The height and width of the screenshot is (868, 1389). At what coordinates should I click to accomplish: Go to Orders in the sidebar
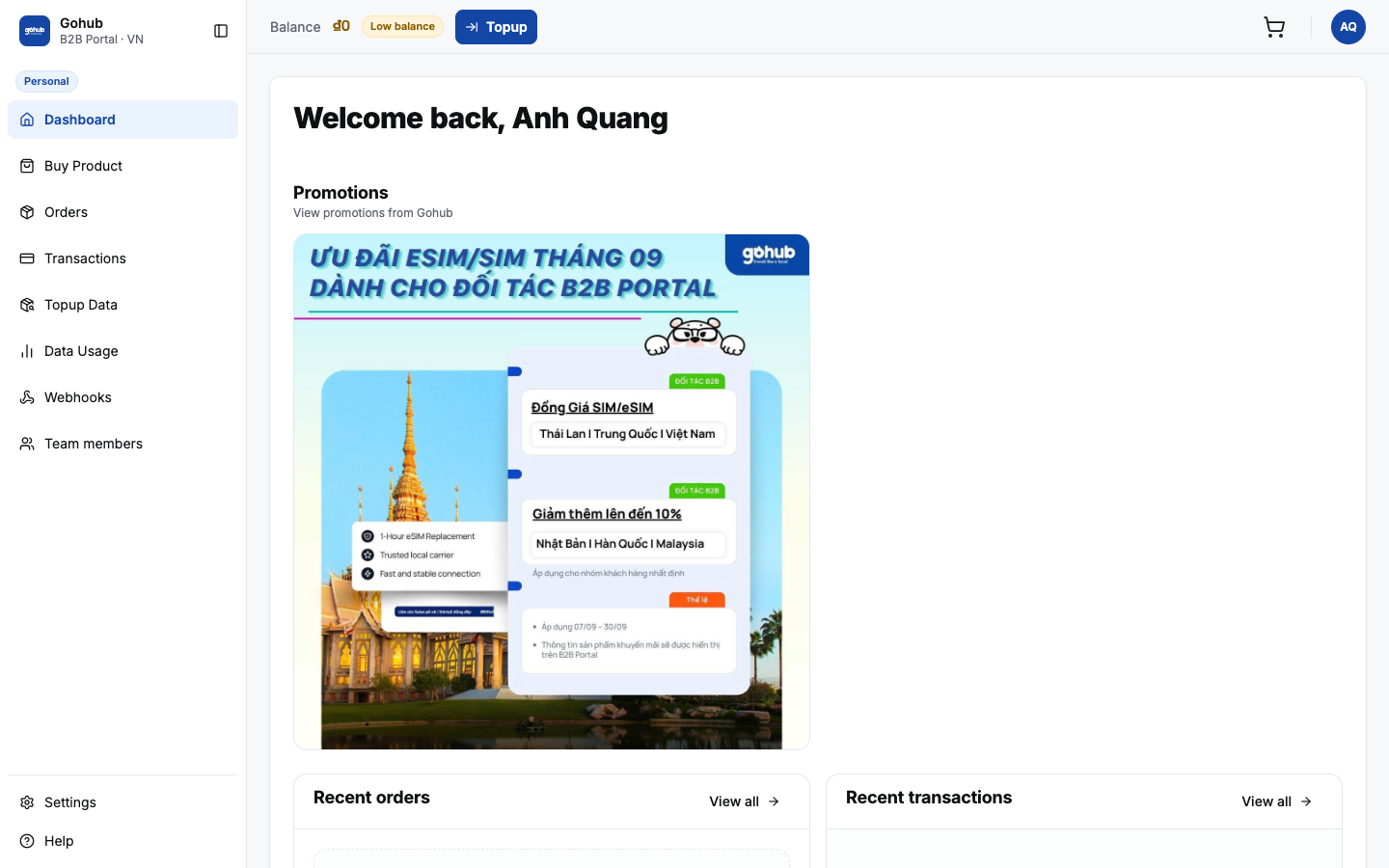click(x=123, y=212)
